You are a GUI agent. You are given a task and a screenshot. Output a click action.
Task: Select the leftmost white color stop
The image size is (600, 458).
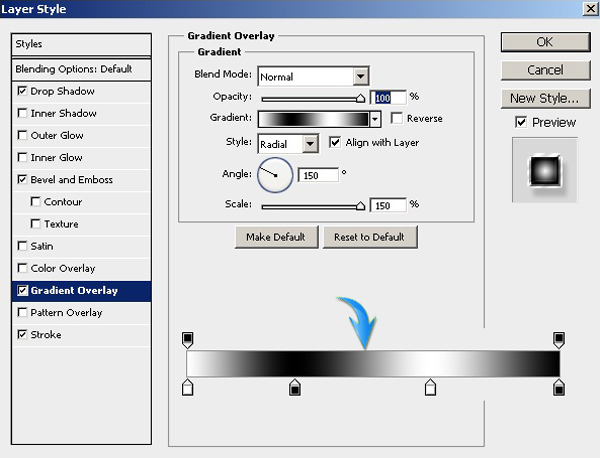point(187,387)
